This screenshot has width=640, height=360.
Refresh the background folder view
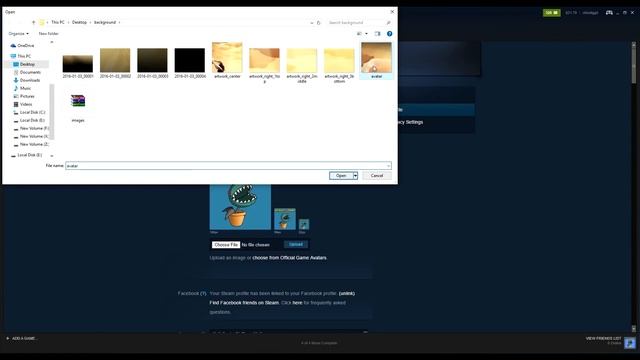coord(319,23)
